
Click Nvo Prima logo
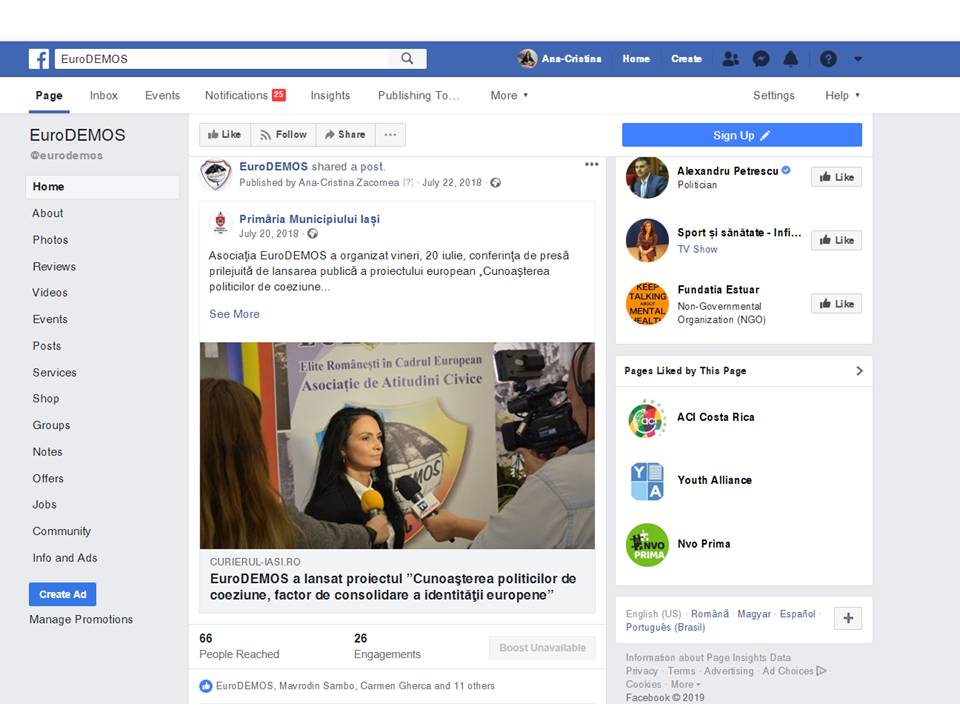click(648, 545)
